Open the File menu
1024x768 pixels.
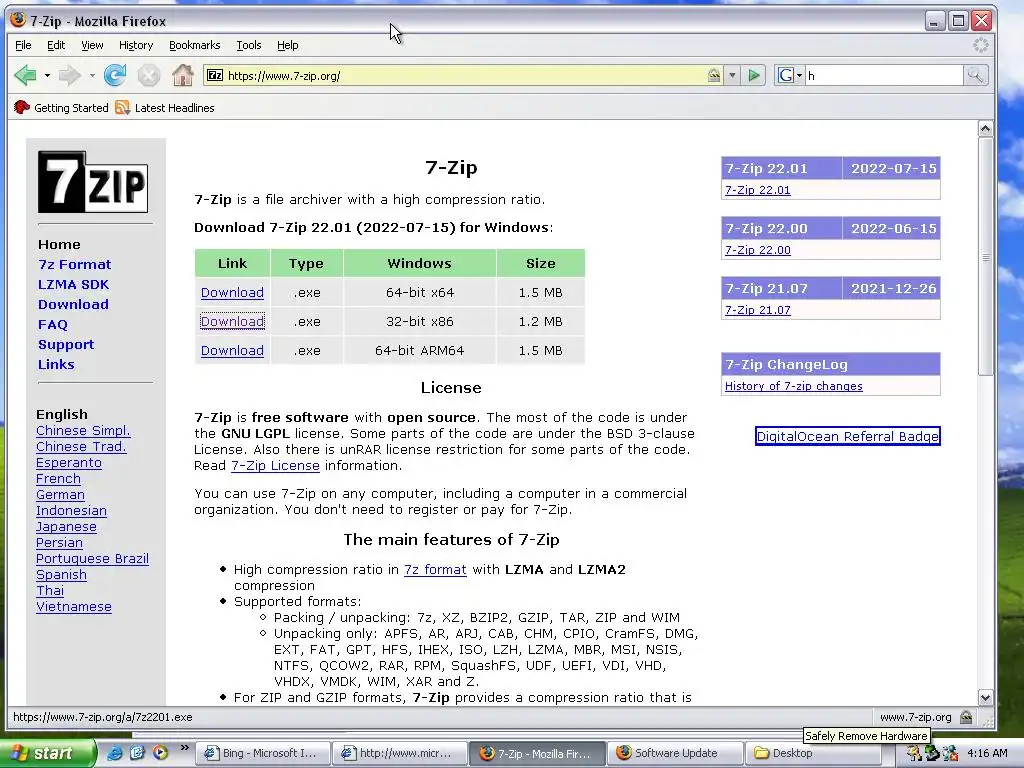click(23, 45)
